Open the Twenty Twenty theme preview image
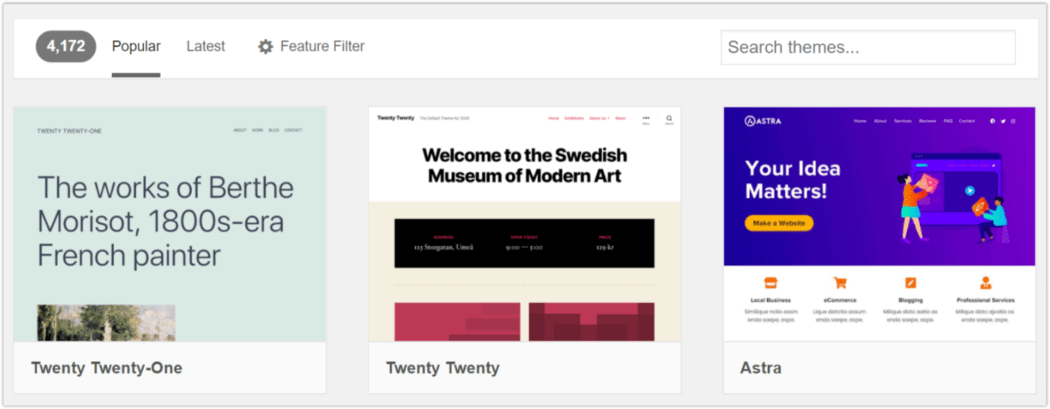Image resolution: width=1050 pixels, height=409 pixels. tap(524, 224)
